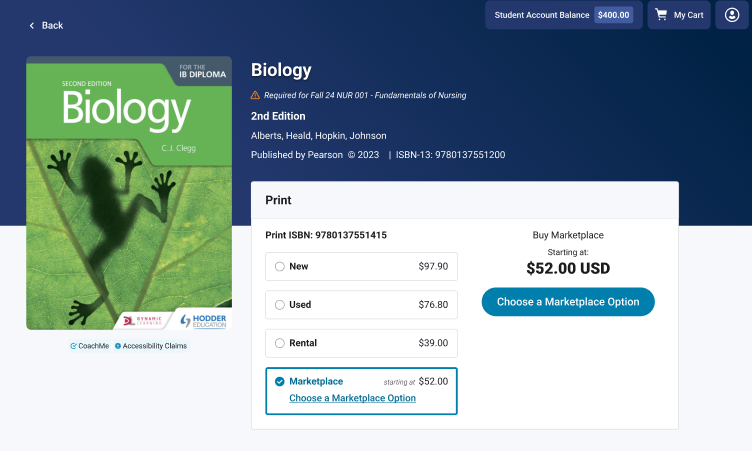Click the back chevron arrow icon
The image size is (752, 451).
point(32,25)
